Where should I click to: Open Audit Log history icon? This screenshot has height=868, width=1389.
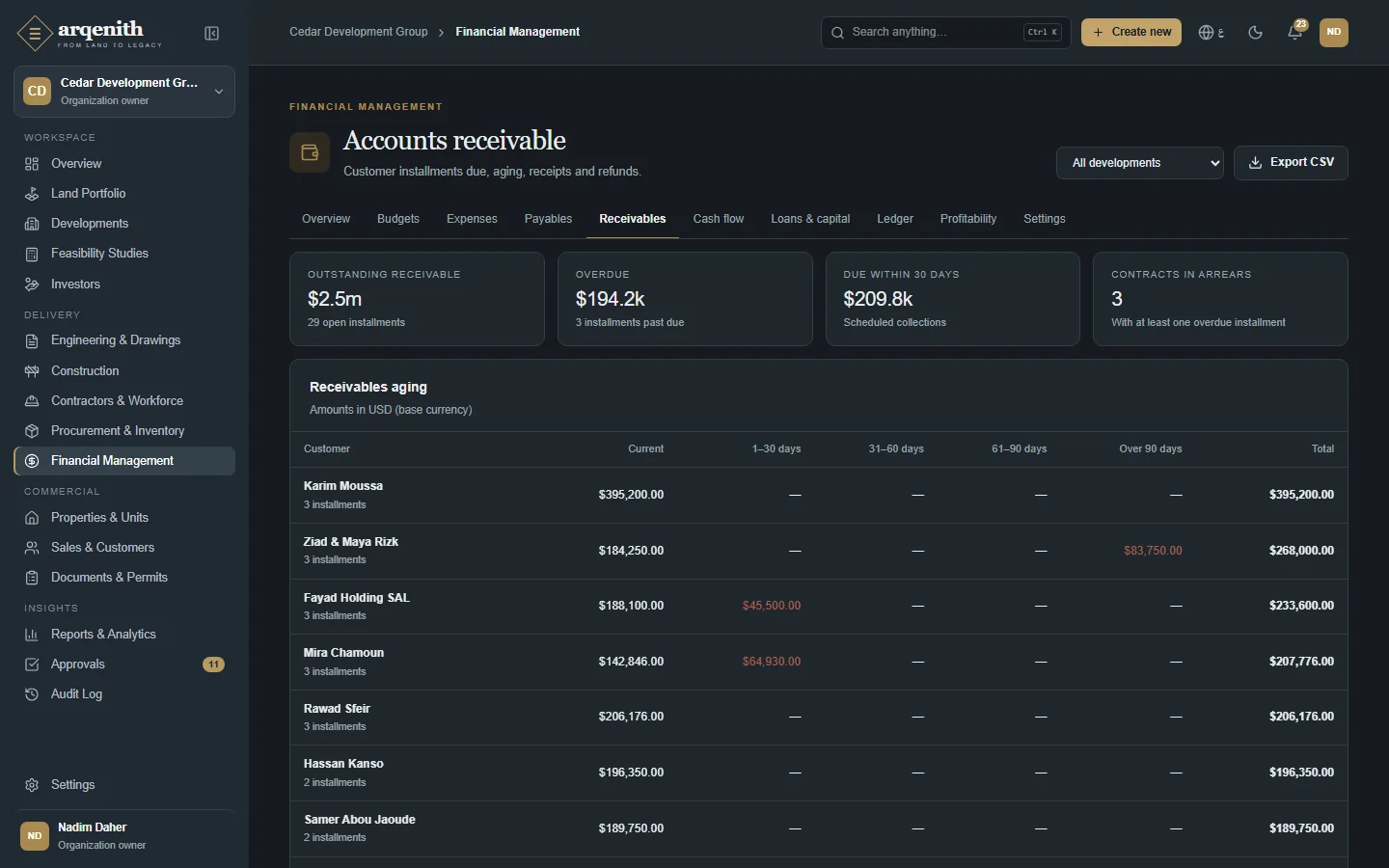point(32,694)
